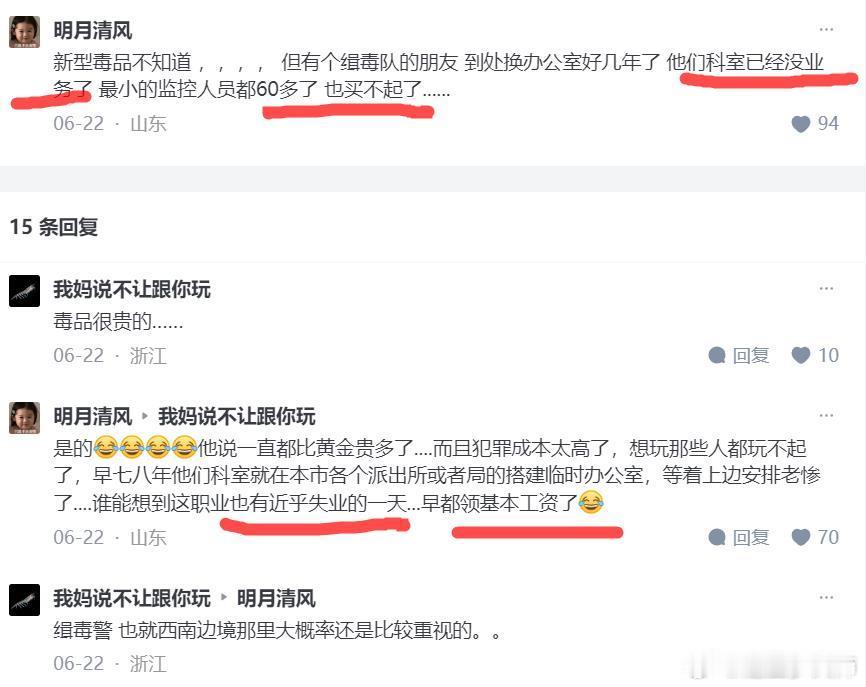Click the replied-to name 我妈说不让跟你玩 in the 是的 reply
The height and width of the screenshot is (687, 866).
tap(236, 416)
